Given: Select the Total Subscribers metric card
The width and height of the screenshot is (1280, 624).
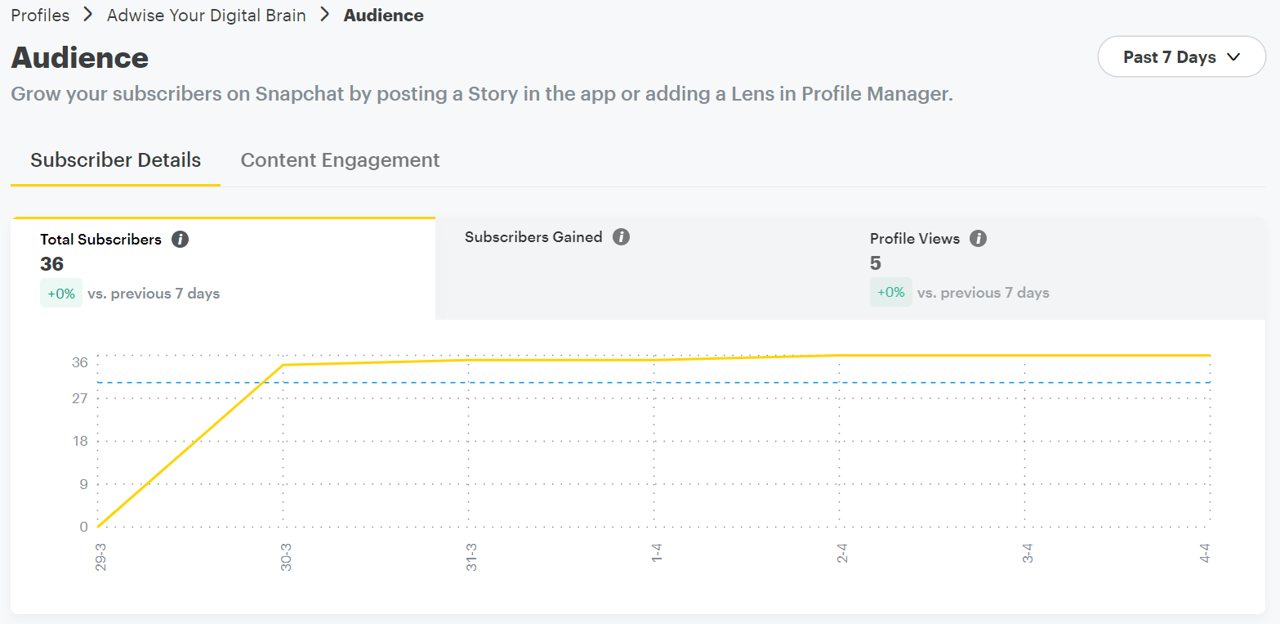Looking at the screenshot, I should coord(223,268).
